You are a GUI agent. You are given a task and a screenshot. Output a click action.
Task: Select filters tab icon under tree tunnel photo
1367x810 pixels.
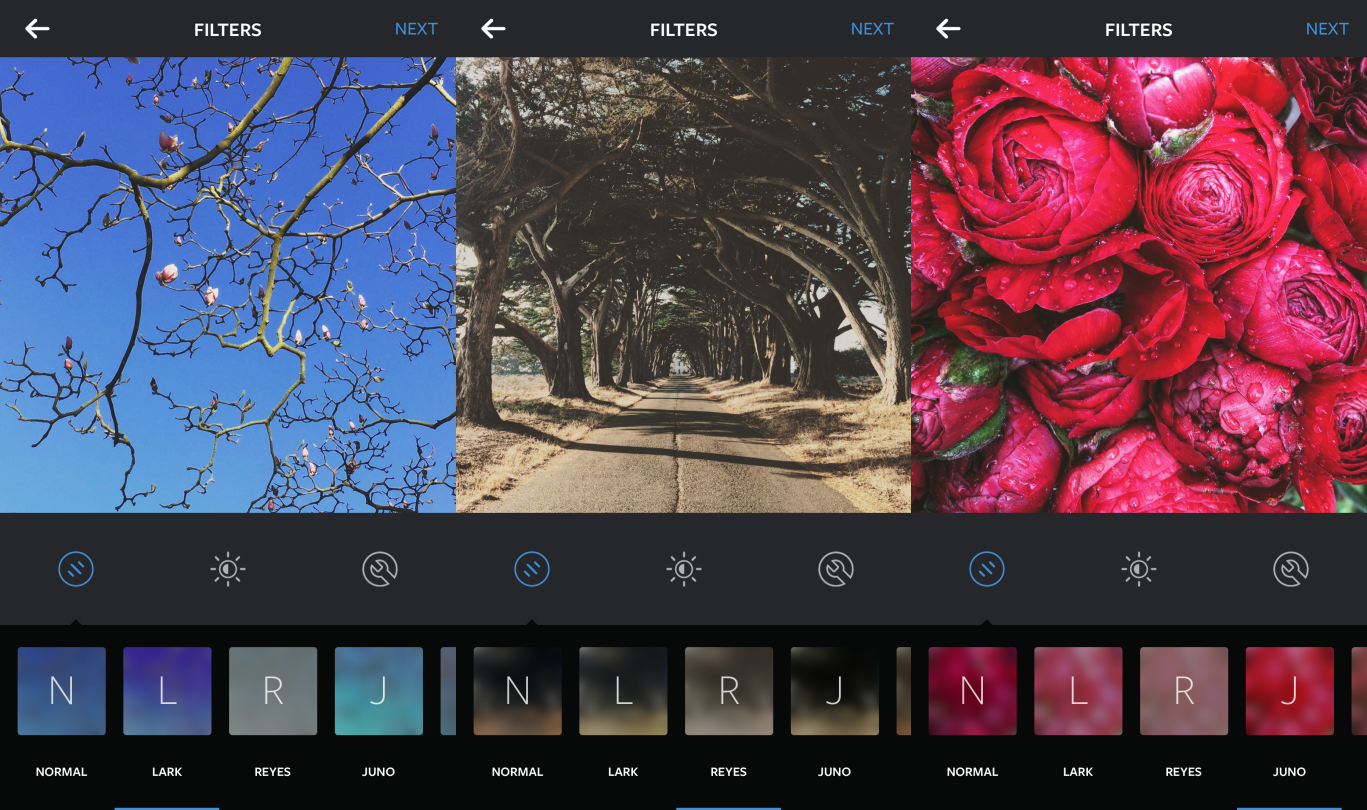click(532, 569)
